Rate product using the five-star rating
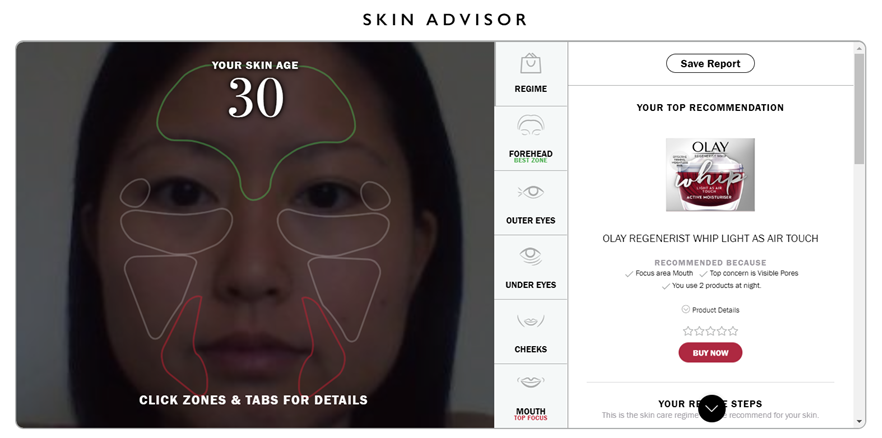 click(710, 331)
